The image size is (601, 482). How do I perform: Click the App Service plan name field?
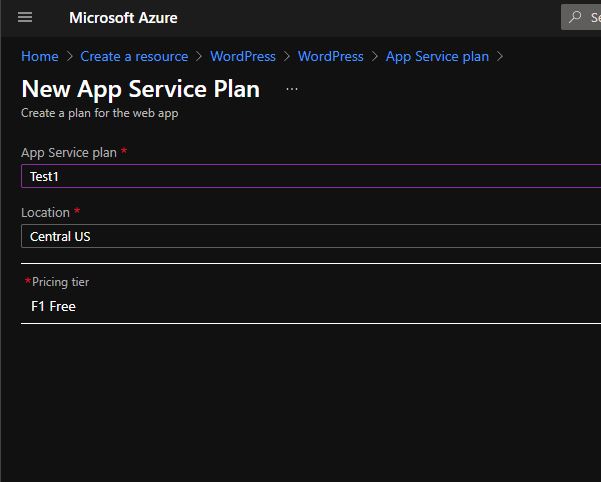[x=311, y=176]
